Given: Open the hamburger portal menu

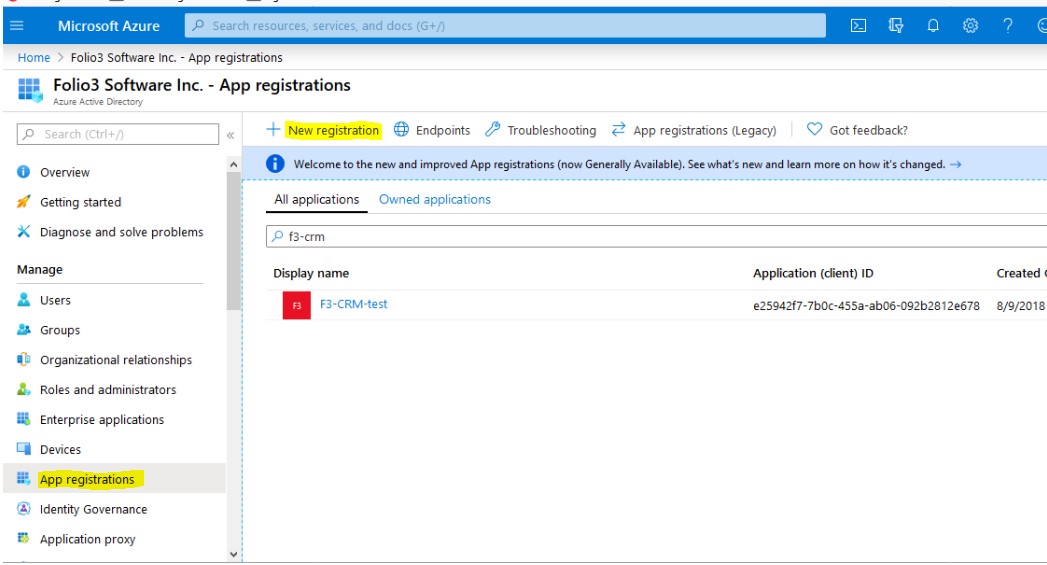Looking at the screenshot, I should tap(17, 25).
